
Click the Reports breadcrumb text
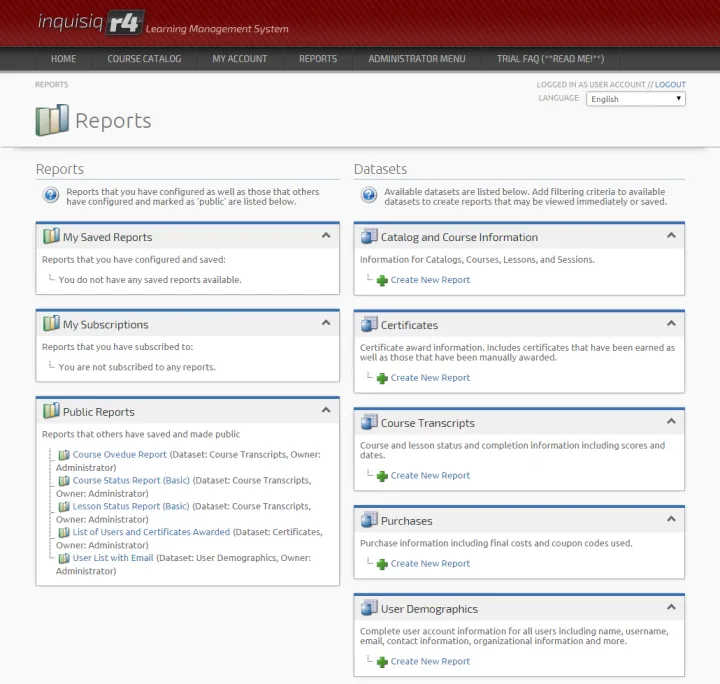pos(52,85)
